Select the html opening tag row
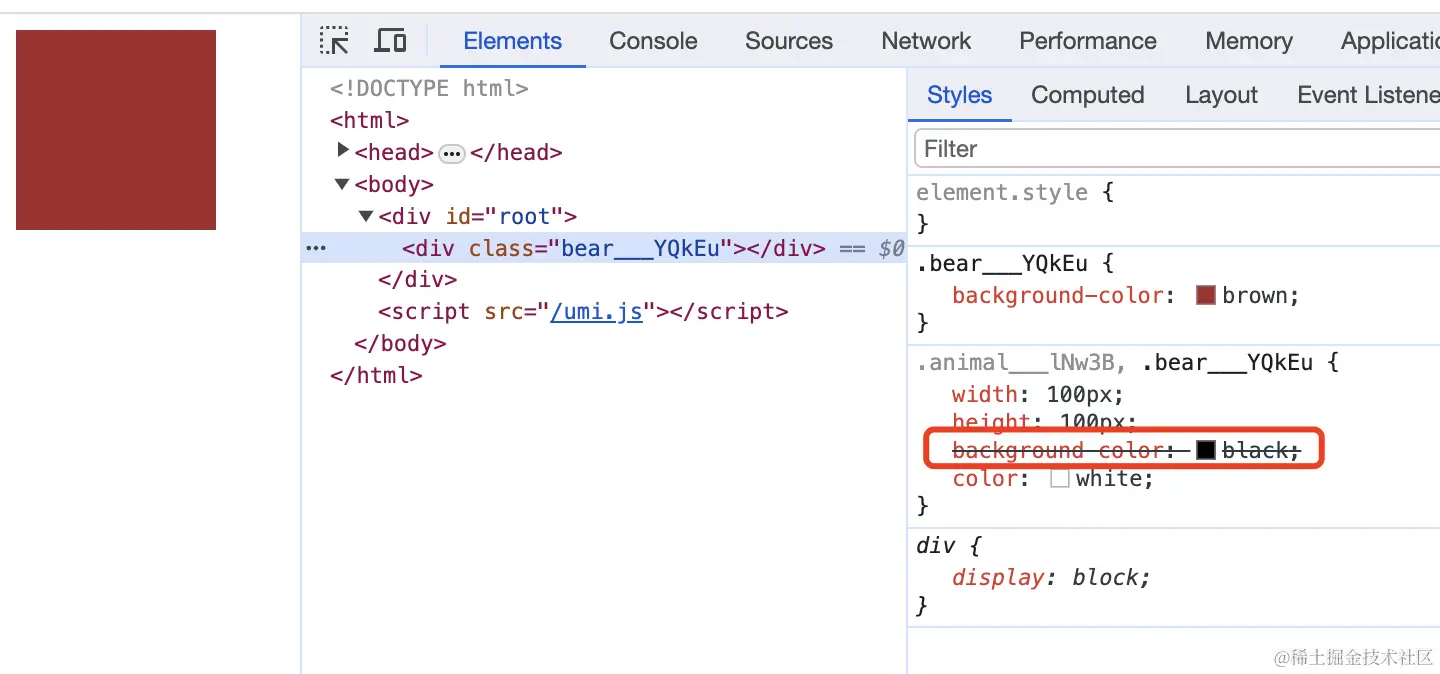The image size is (1440, 674). (x=370, y=120)
